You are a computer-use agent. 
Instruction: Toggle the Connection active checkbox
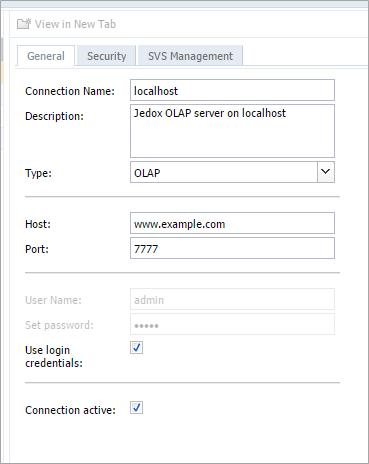pos(137,408)
